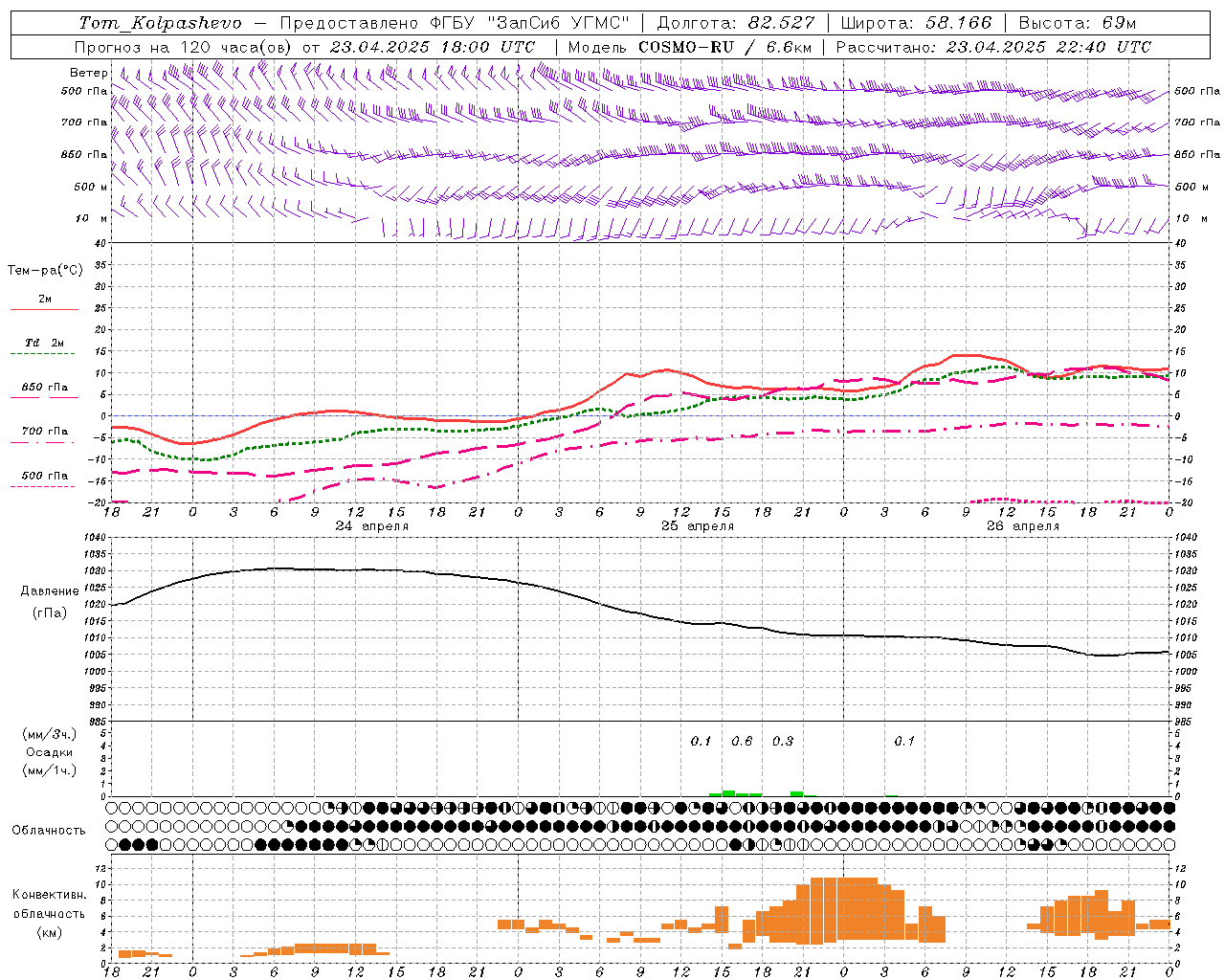Click the model label 'COSMO-RU / 6.6км'
Screen dimensions: 1225x980
coord(725,47)
